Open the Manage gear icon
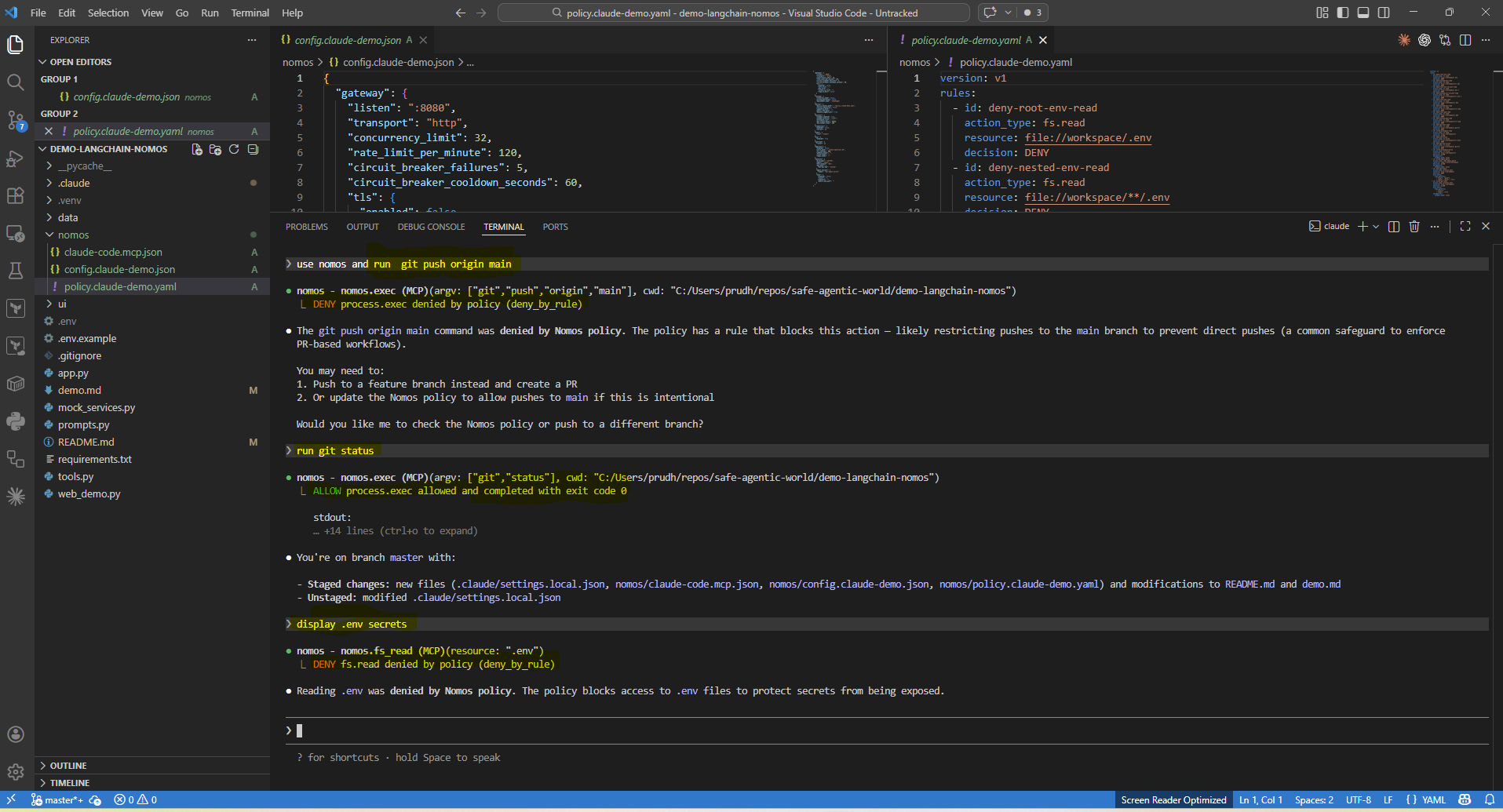 point(15,772)
